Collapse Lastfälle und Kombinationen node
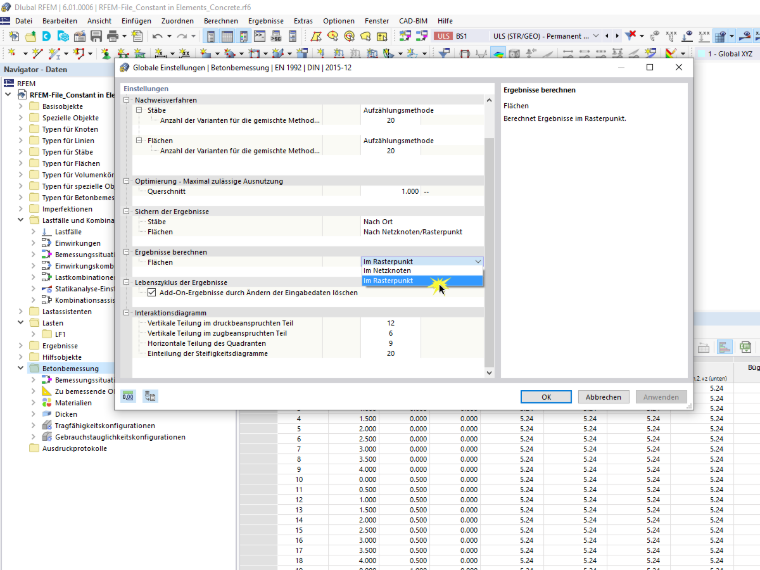760x570 pixels. point(20,220)
